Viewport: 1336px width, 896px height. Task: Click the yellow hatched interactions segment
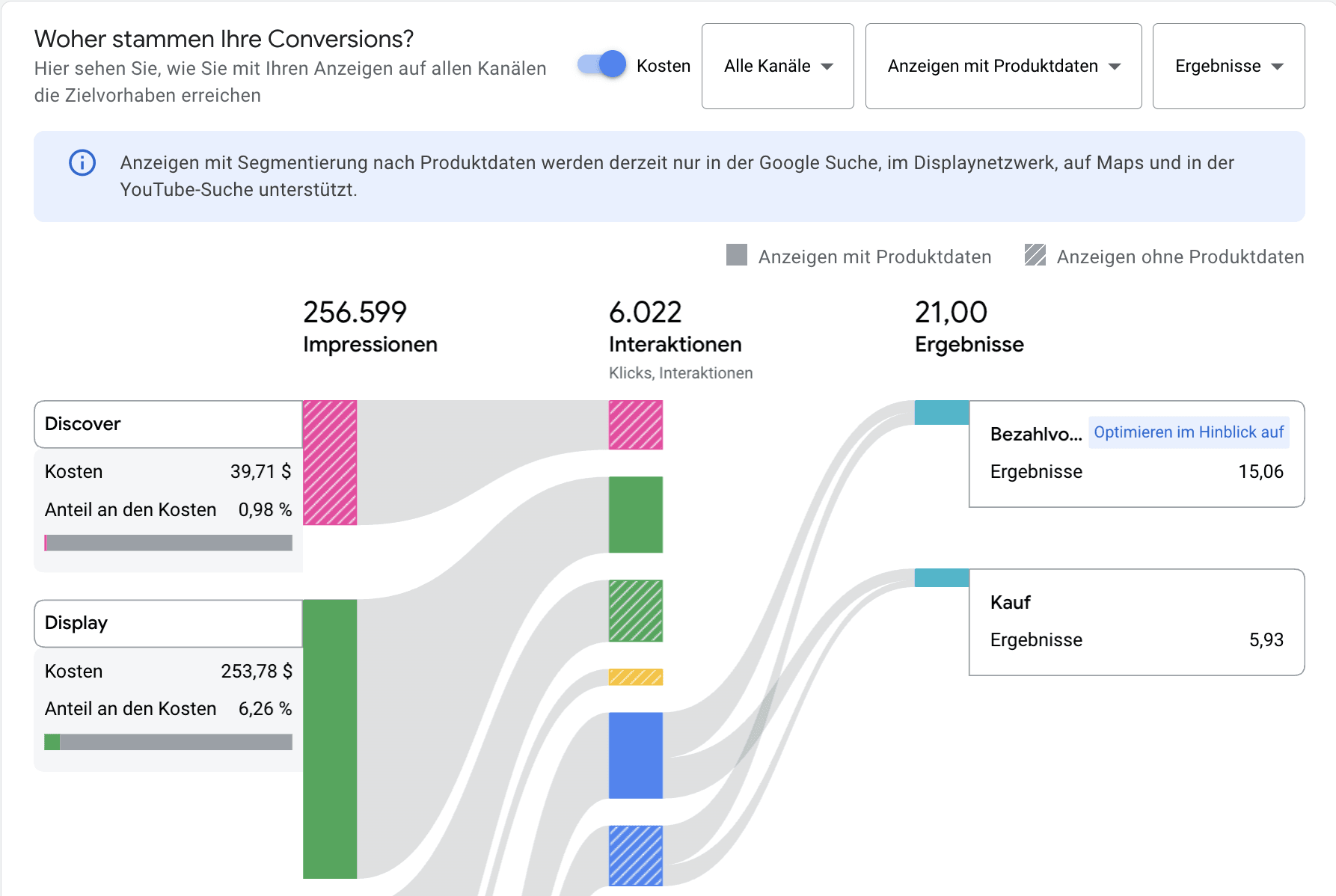[x=635, y=678]
